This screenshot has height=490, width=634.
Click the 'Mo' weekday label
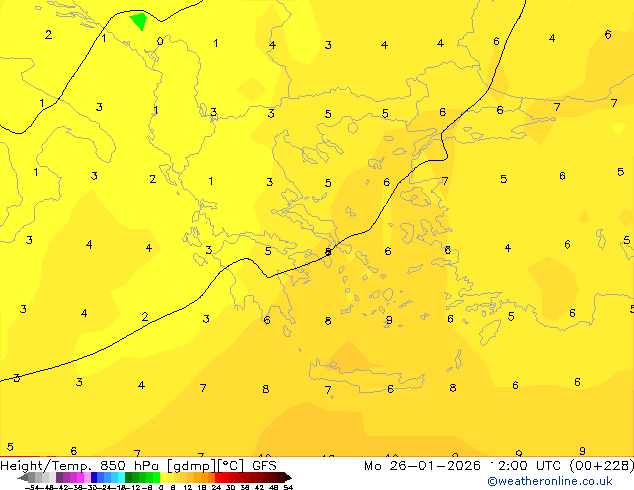tap(372, 466)
